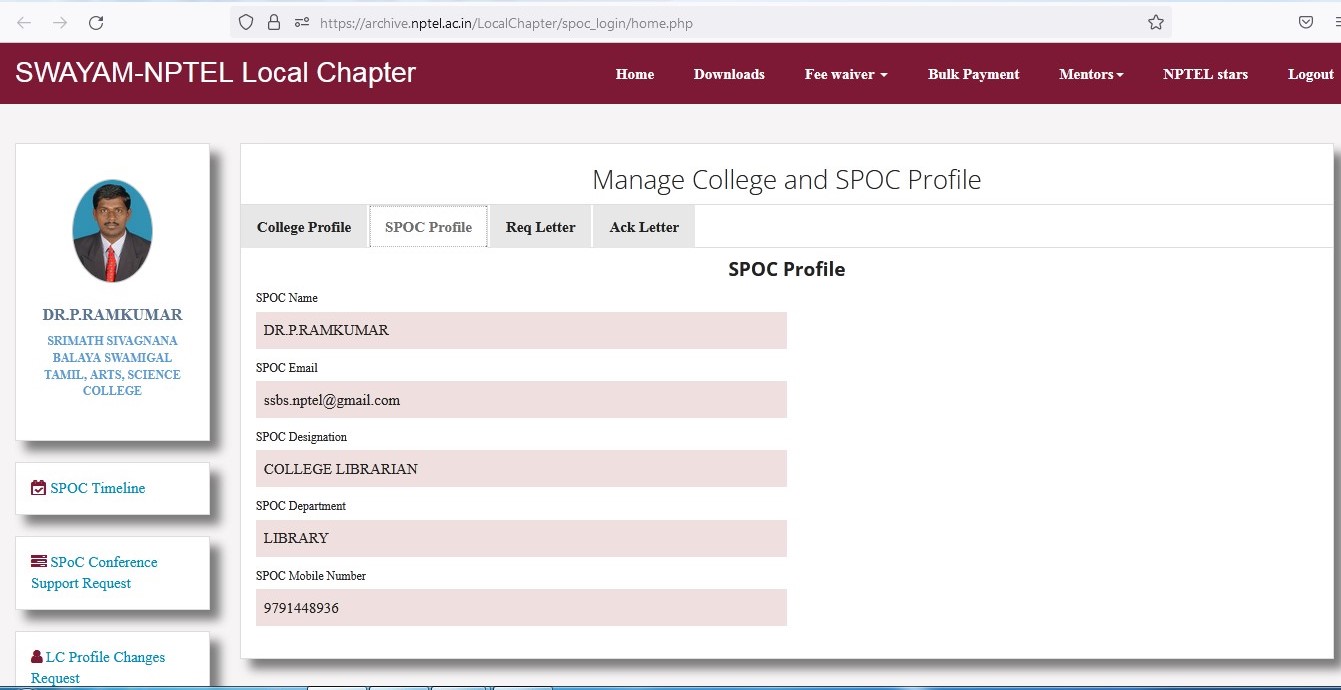Click the SPOC profile photo
The width and height of the screenshot is (1341, 690).
coord(112,231)
